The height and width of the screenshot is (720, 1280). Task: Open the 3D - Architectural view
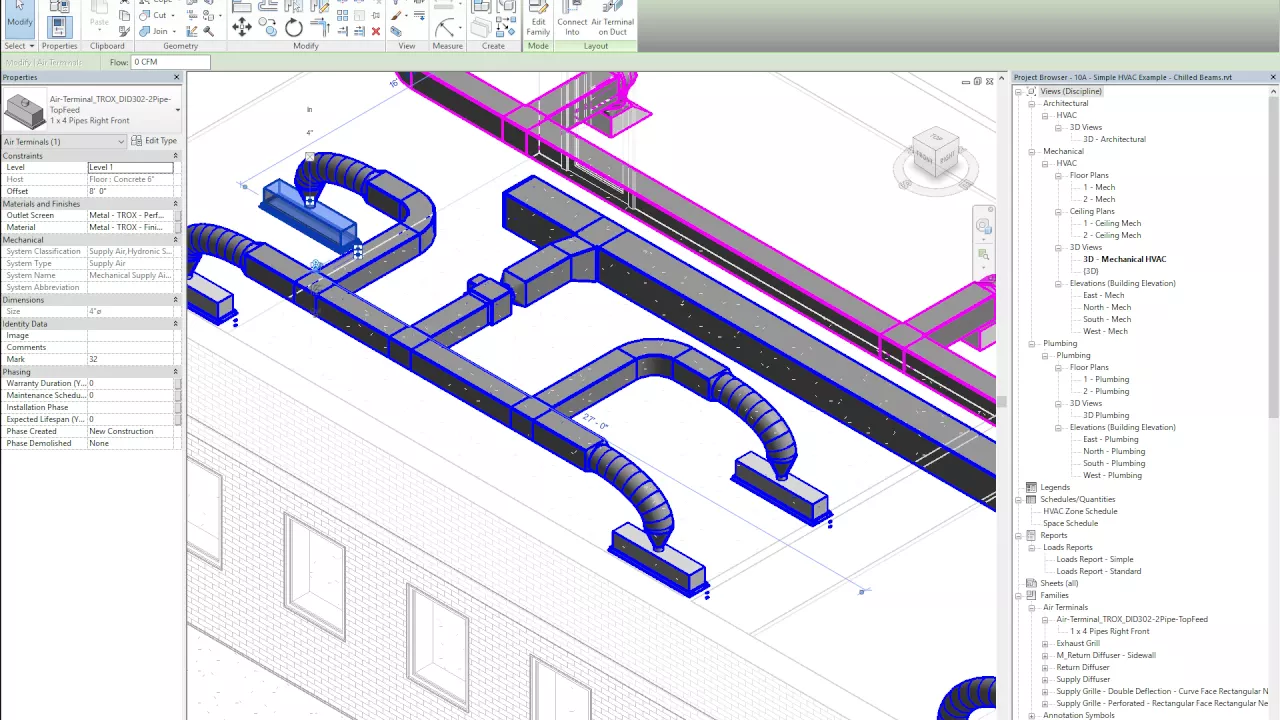click(1114, 139)
